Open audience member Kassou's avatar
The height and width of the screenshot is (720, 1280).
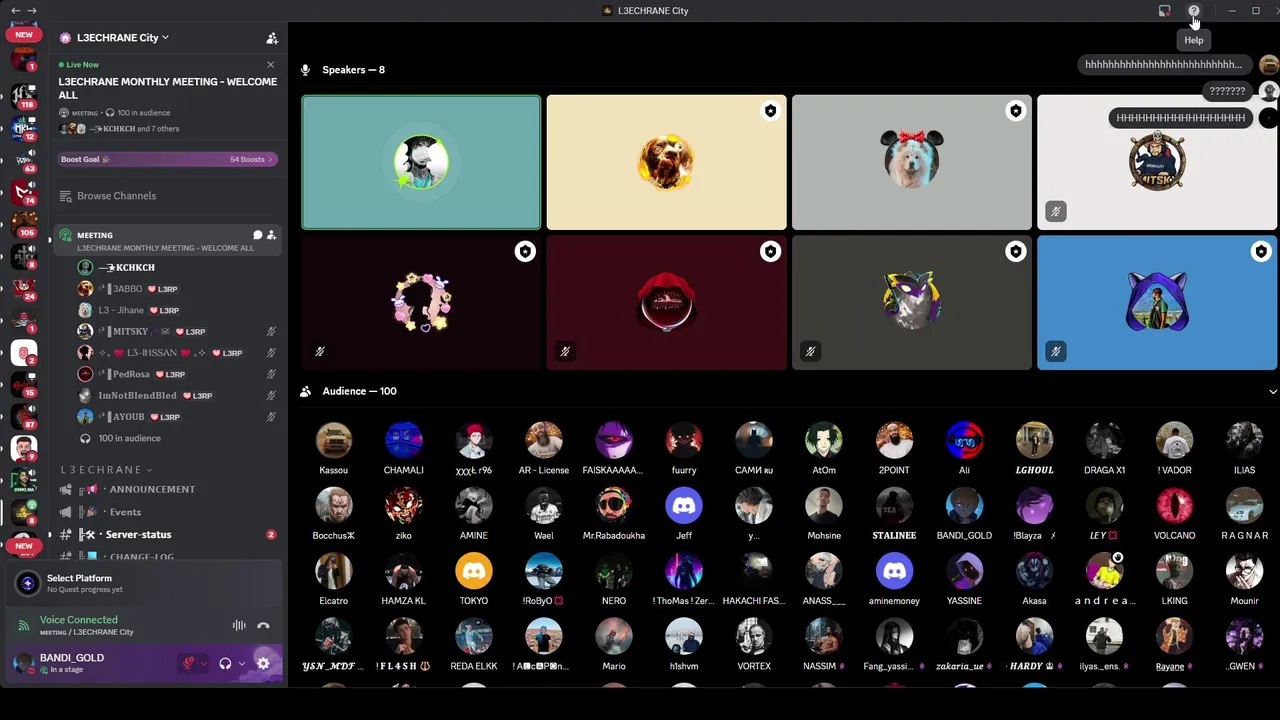[x=334, y=440]
